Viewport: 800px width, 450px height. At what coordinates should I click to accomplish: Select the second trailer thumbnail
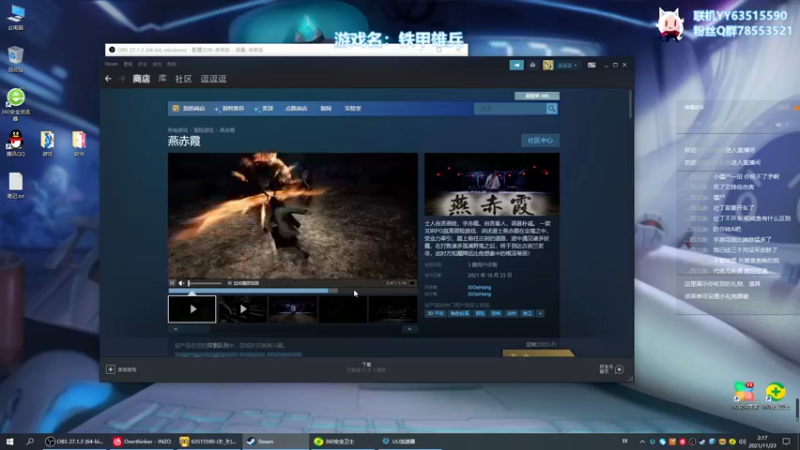pos(243,309)
